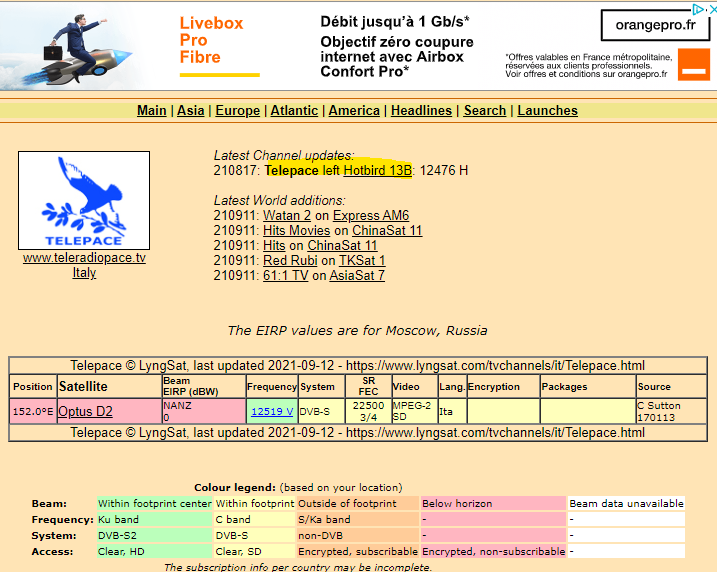
Task: Click the Ku band legend cell
Action: (155, 519)
